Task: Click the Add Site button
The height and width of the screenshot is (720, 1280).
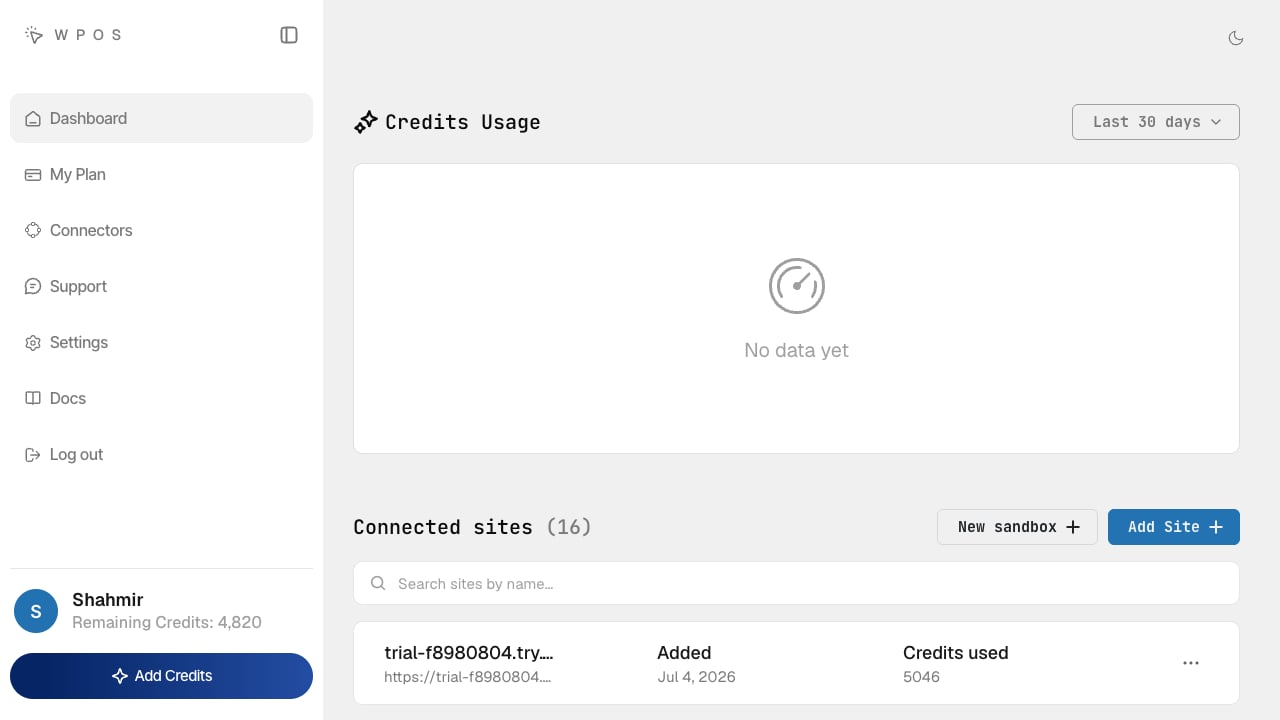Action: 1174,527
